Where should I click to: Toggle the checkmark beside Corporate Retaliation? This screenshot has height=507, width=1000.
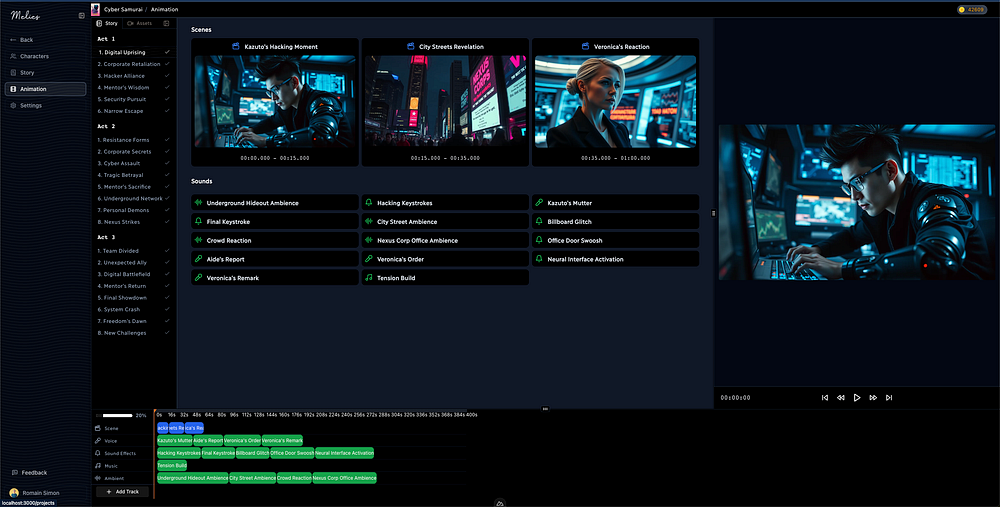(167, 64)
